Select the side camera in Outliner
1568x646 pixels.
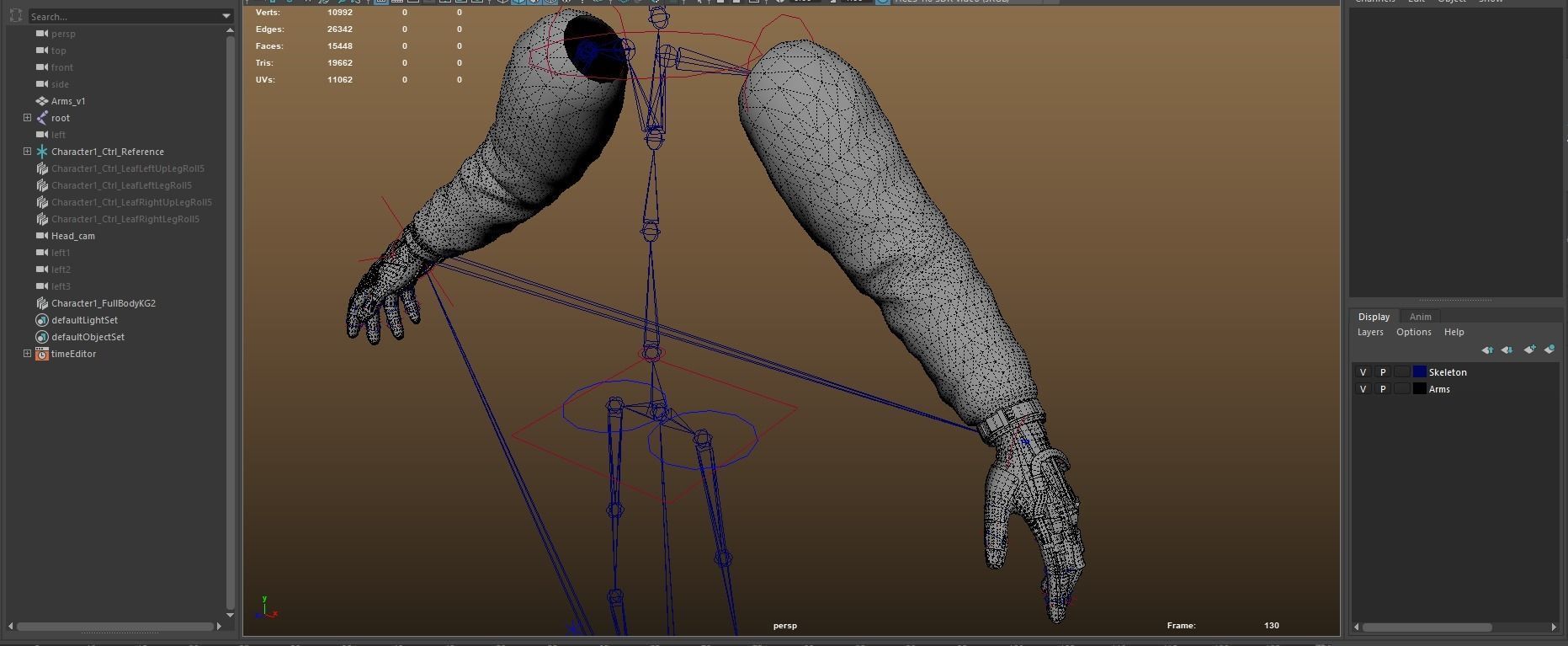coord(60,84)
